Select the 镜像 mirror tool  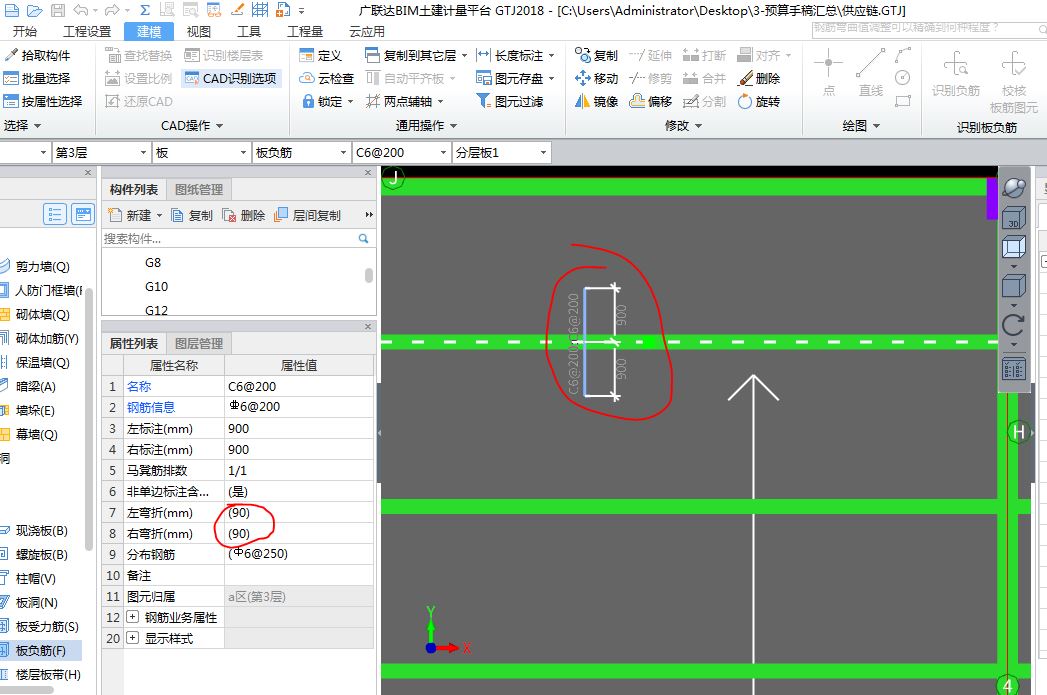tap(596, 101)
